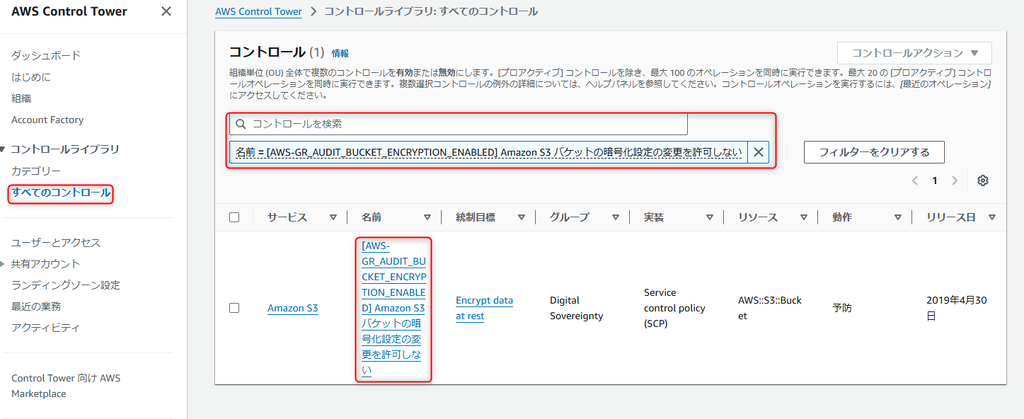The height and width of the screenshot is (419, 1024).
Task: Click page number 1 in pagination
Action: (x=935, y=181)
